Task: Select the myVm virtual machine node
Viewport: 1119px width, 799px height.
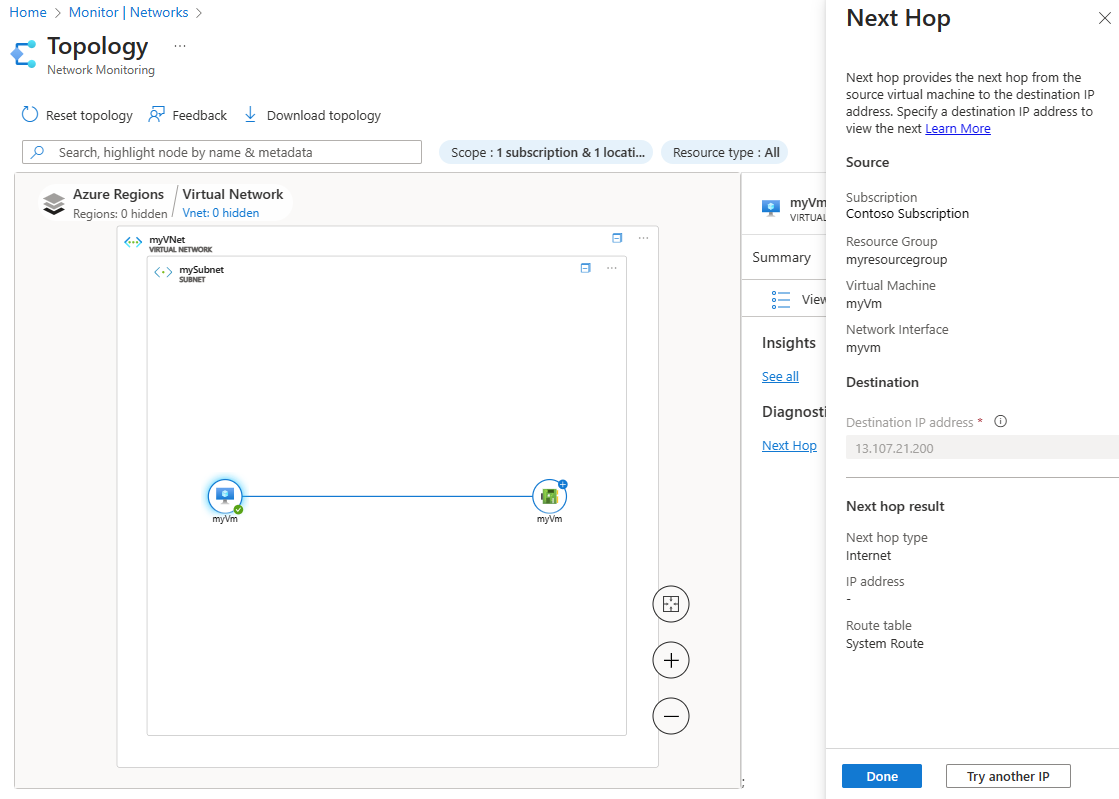Action: (x=225, y=495)
